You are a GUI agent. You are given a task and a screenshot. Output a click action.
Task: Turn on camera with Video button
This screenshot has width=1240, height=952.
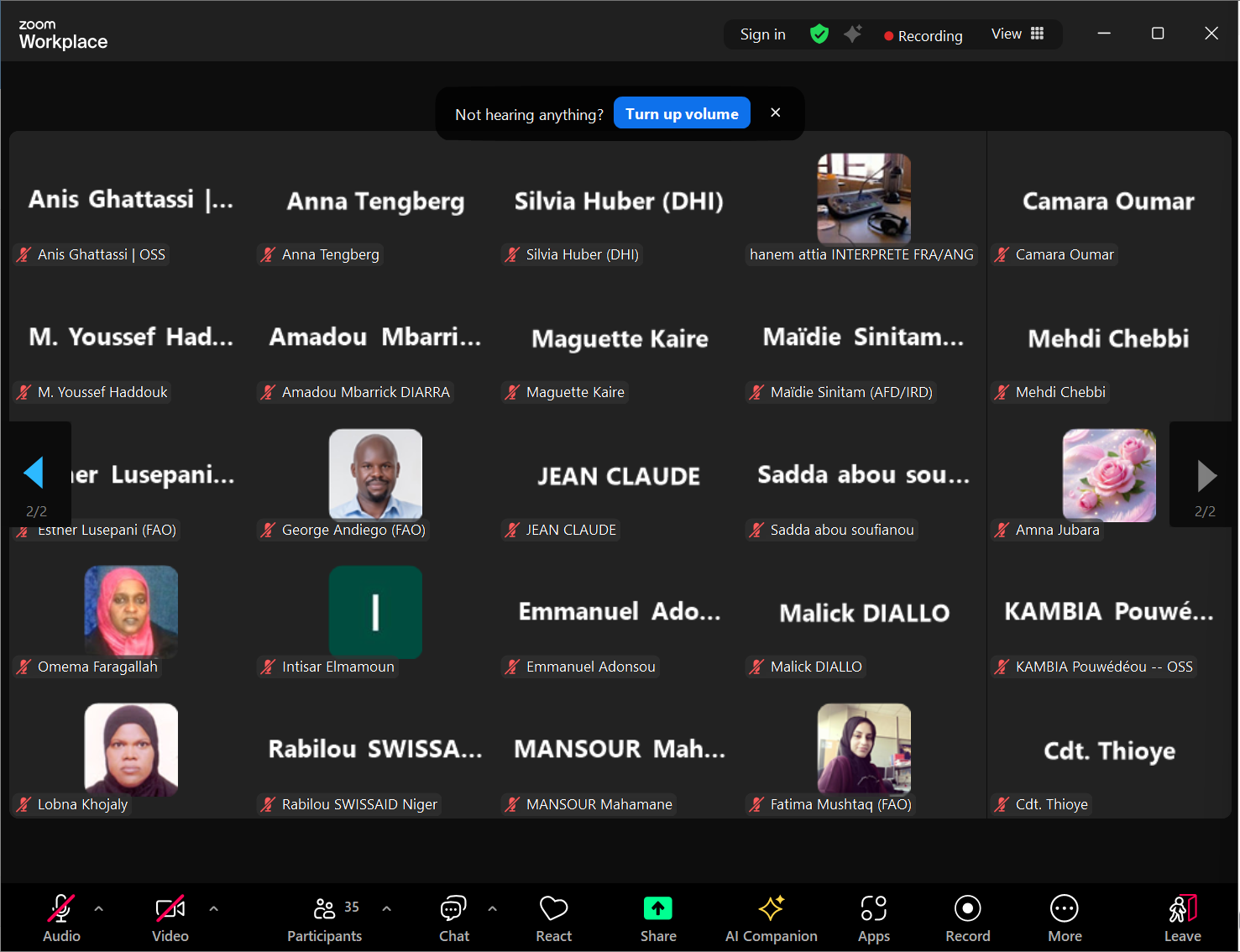pyautogui.click(x=170, y=918)
